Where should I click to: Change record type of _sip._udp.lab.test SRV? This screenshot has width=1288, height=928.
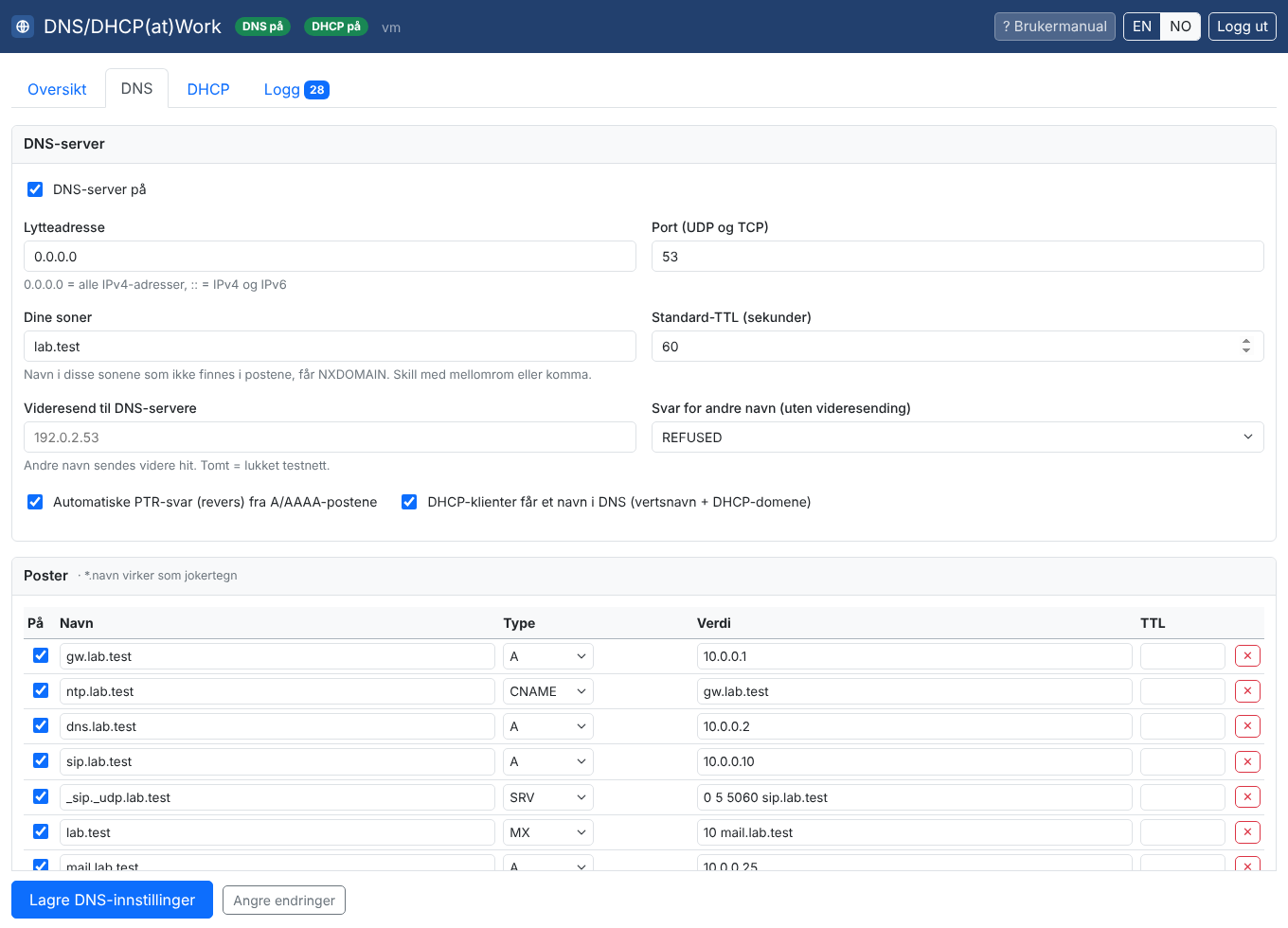click(x=548, y=797)
